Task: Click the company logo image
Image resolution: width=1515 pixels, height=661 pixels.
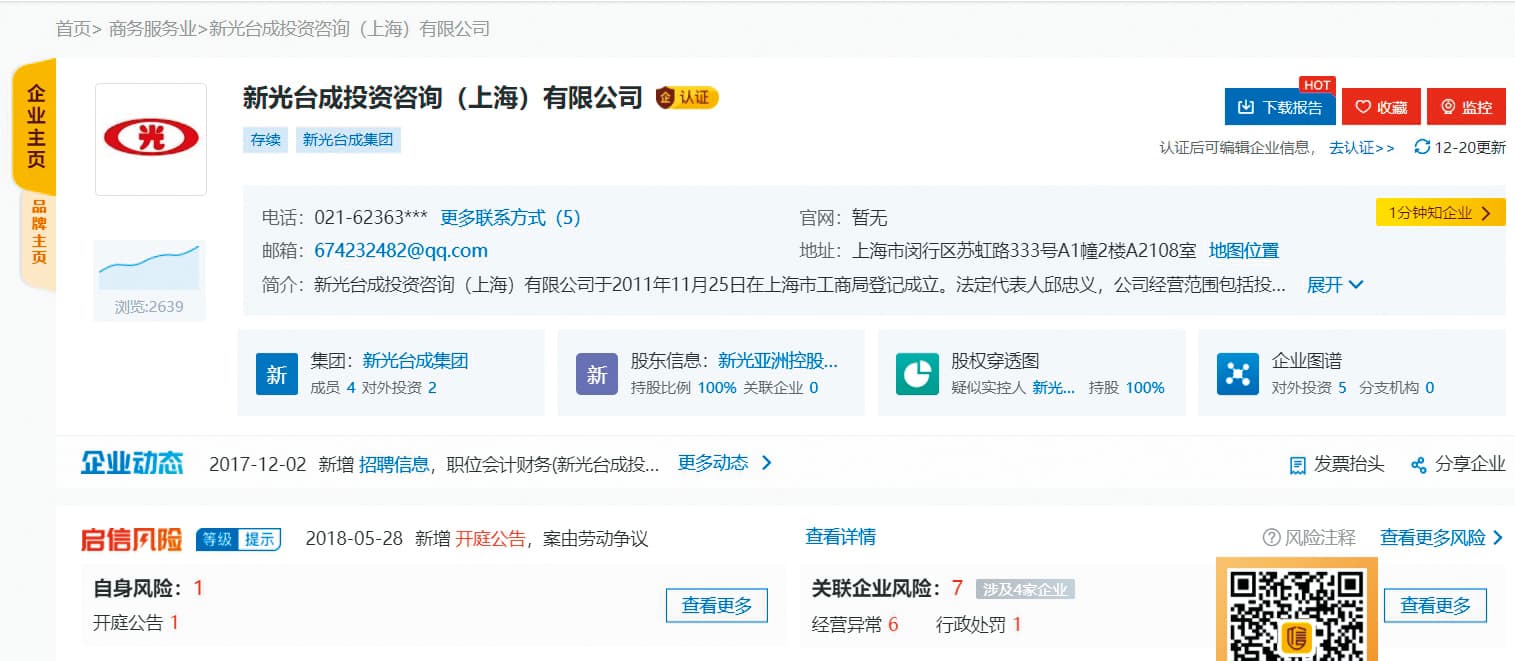Action: point(151,139)
